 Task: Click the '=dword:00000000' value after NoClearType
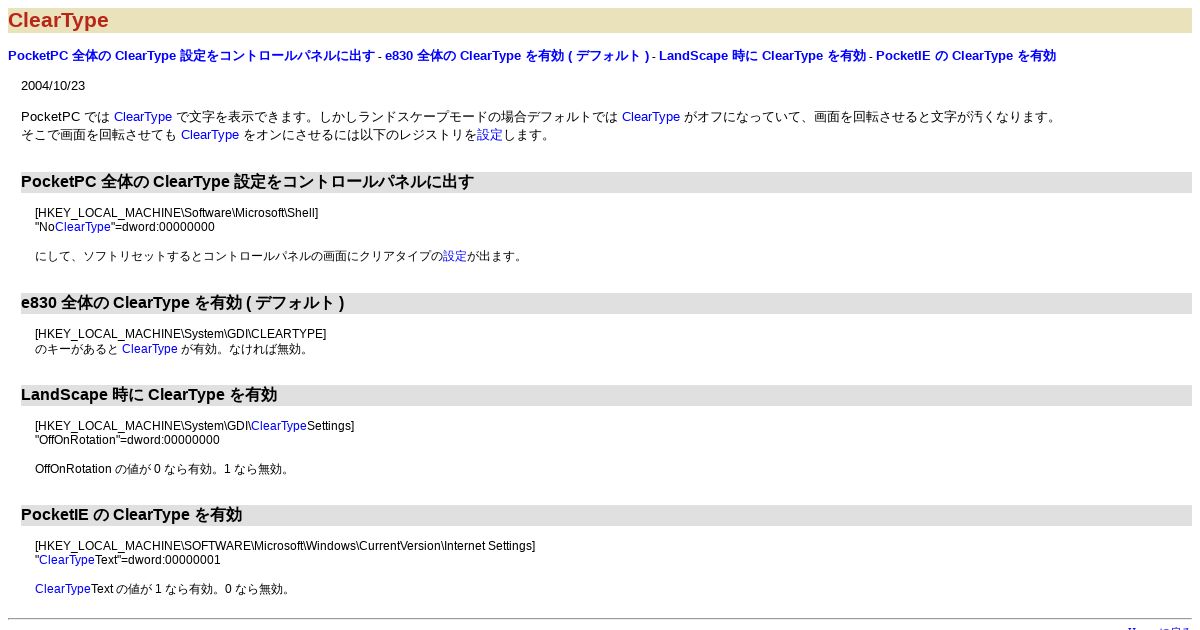165,227
